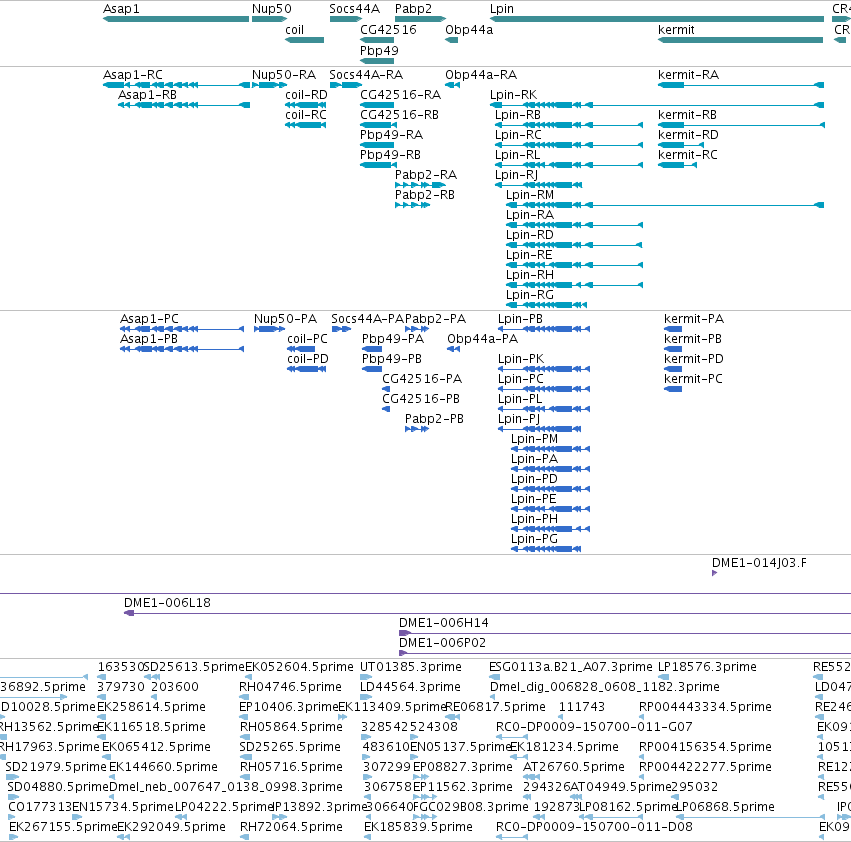Click the Obp44a-PA protein label

[482, 339]
